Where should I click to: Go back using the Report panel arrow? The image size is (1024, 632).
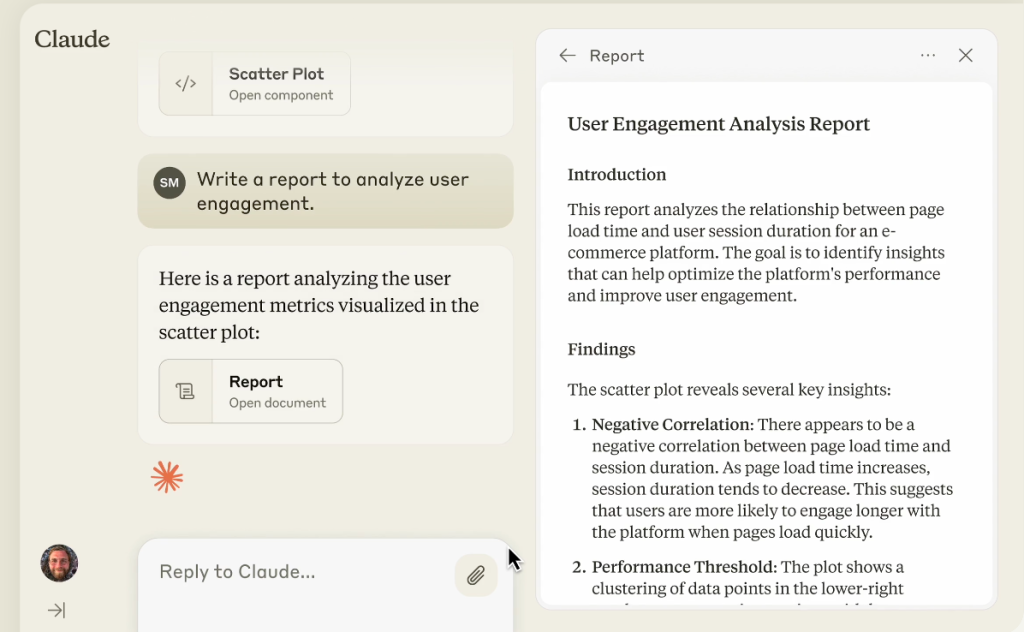pos(567,56)
